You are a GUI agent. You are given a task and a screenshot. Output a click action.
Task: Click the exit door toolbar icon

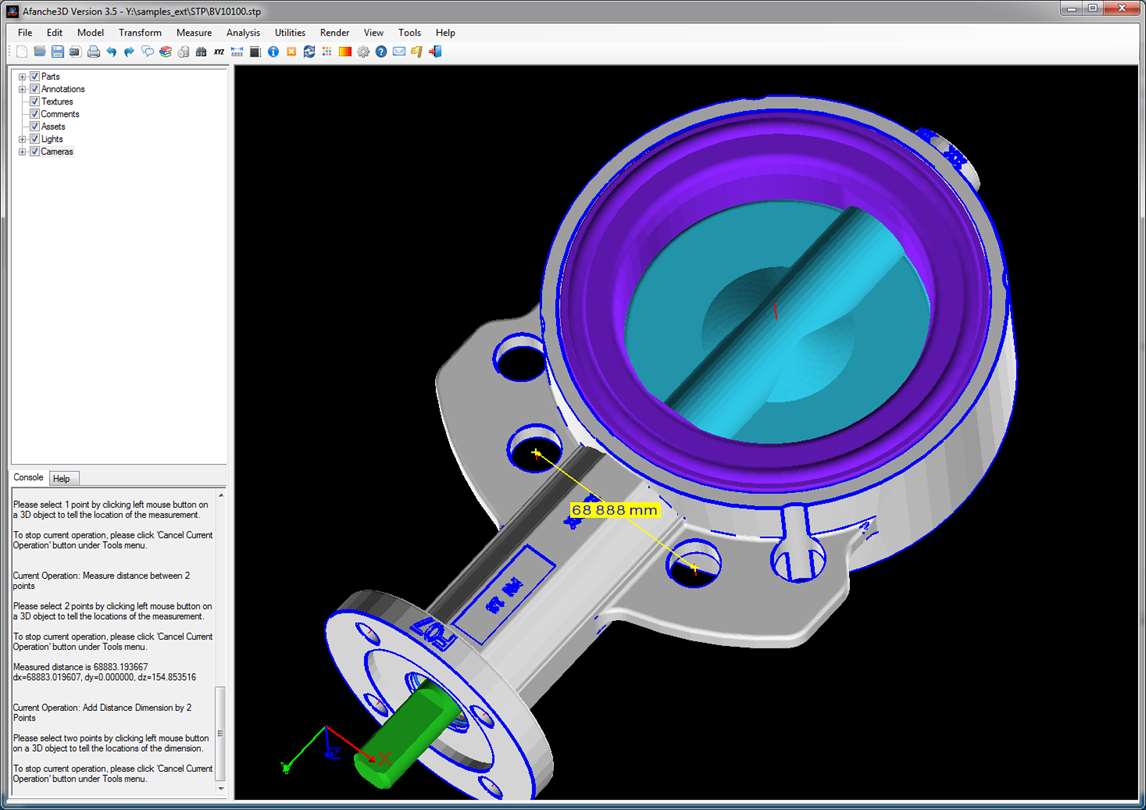coord(435,51)
